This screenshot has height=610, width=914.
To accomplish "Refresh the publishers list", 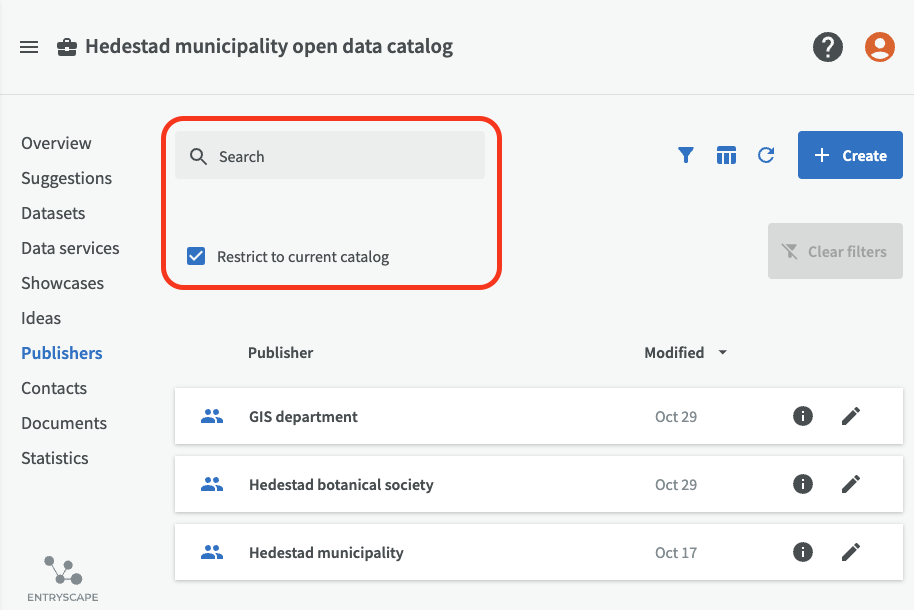I will (765, 155).
